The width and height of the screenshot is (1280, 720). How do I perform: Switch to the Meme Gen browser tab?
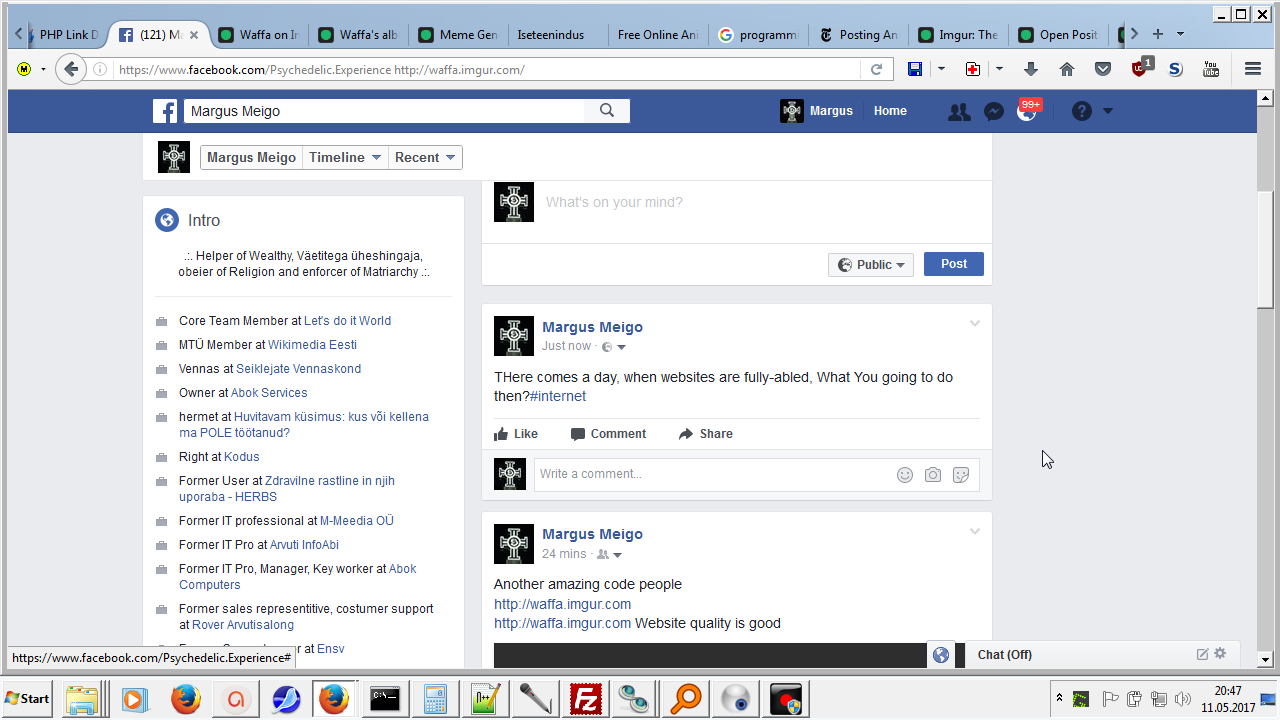click(x=458, y=35)
